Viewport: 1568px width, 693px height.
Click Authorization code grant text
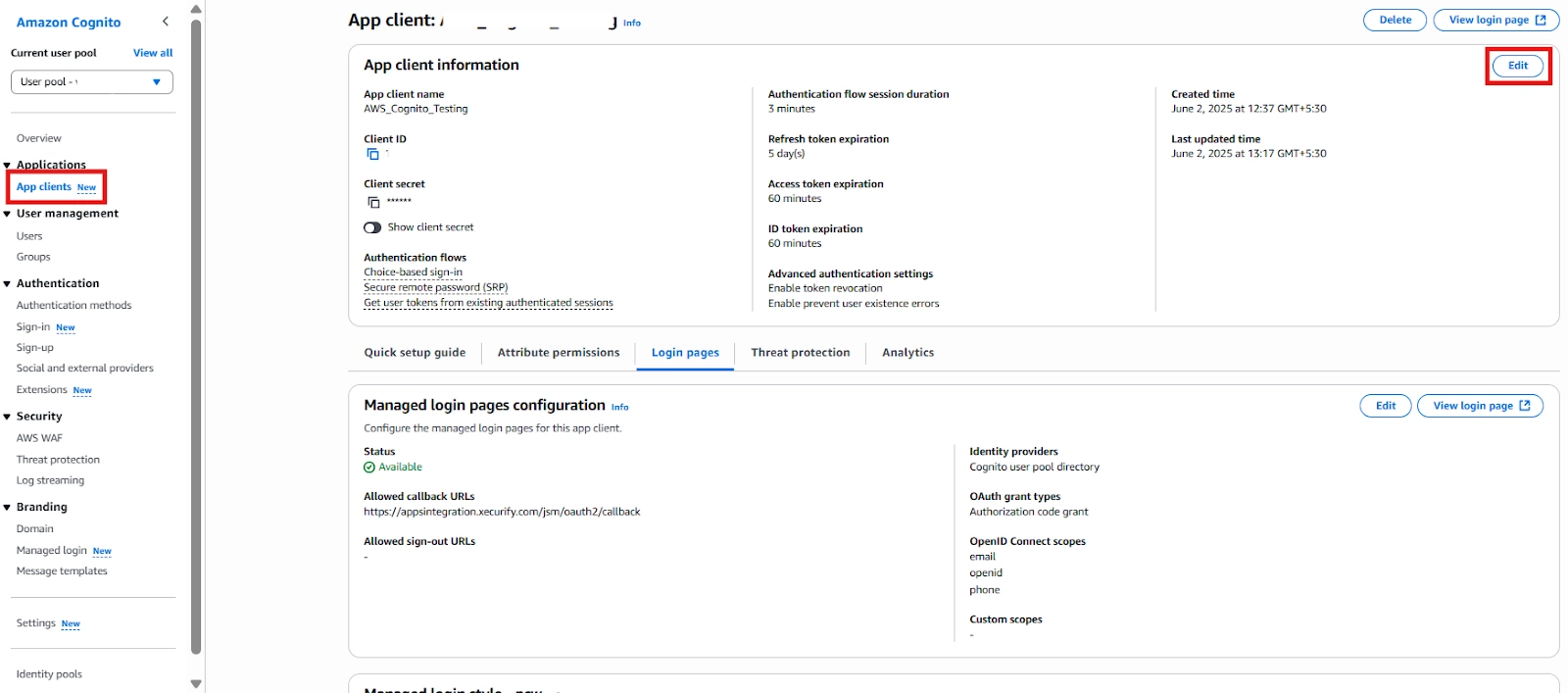coord(1029,512)
